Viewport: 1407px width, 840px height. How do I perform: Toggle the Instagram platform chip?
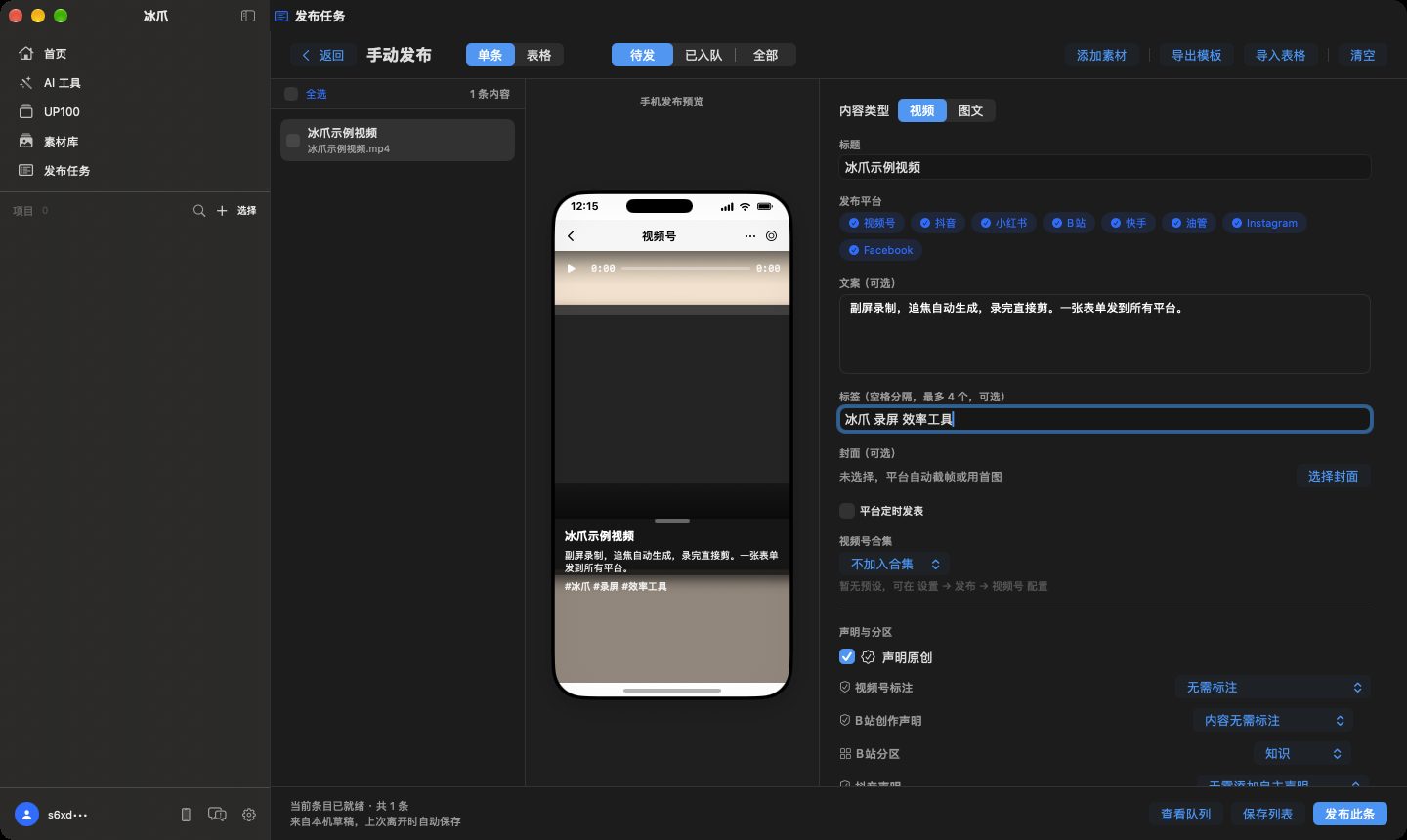(x=1264, y=223)
